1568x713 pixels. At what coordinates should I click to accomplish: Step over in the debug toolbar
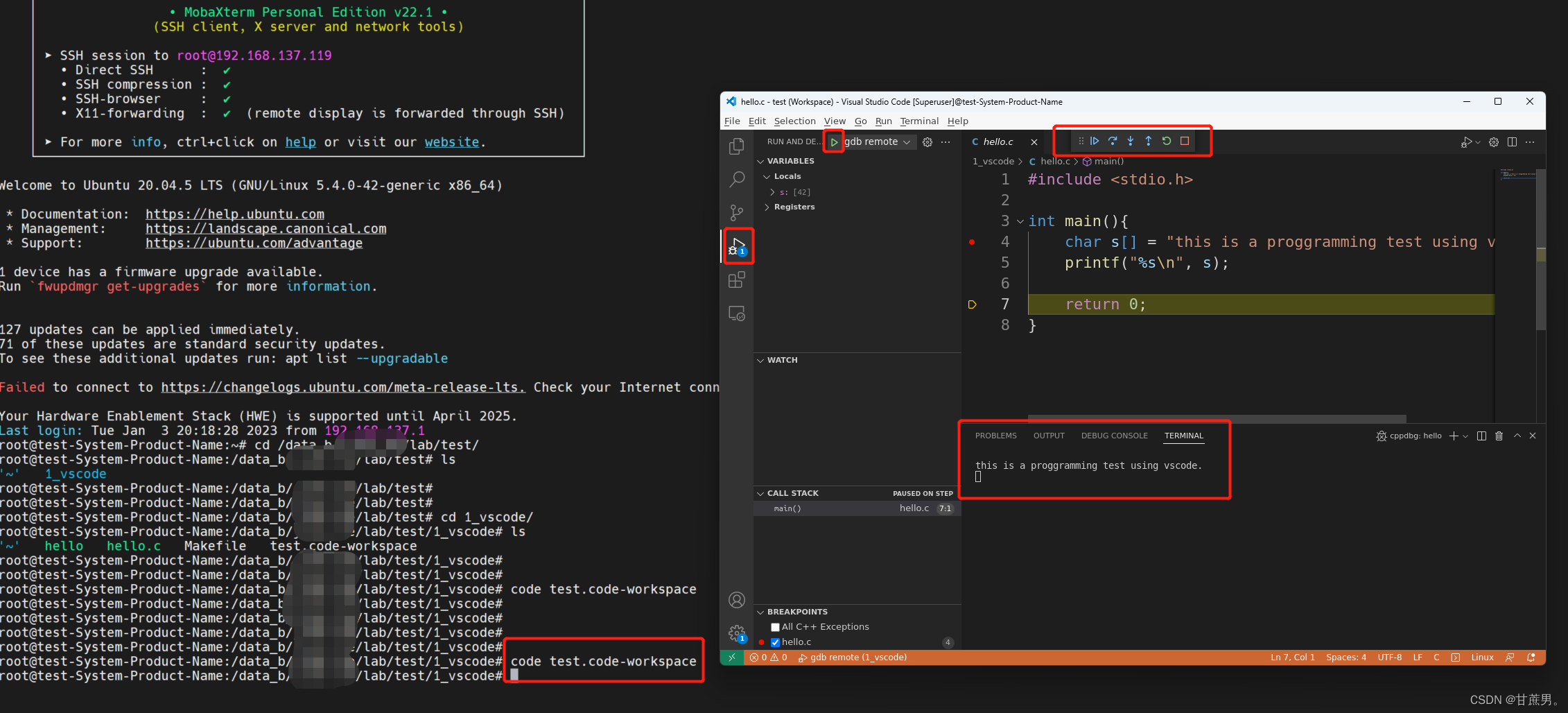[1113, 141]
